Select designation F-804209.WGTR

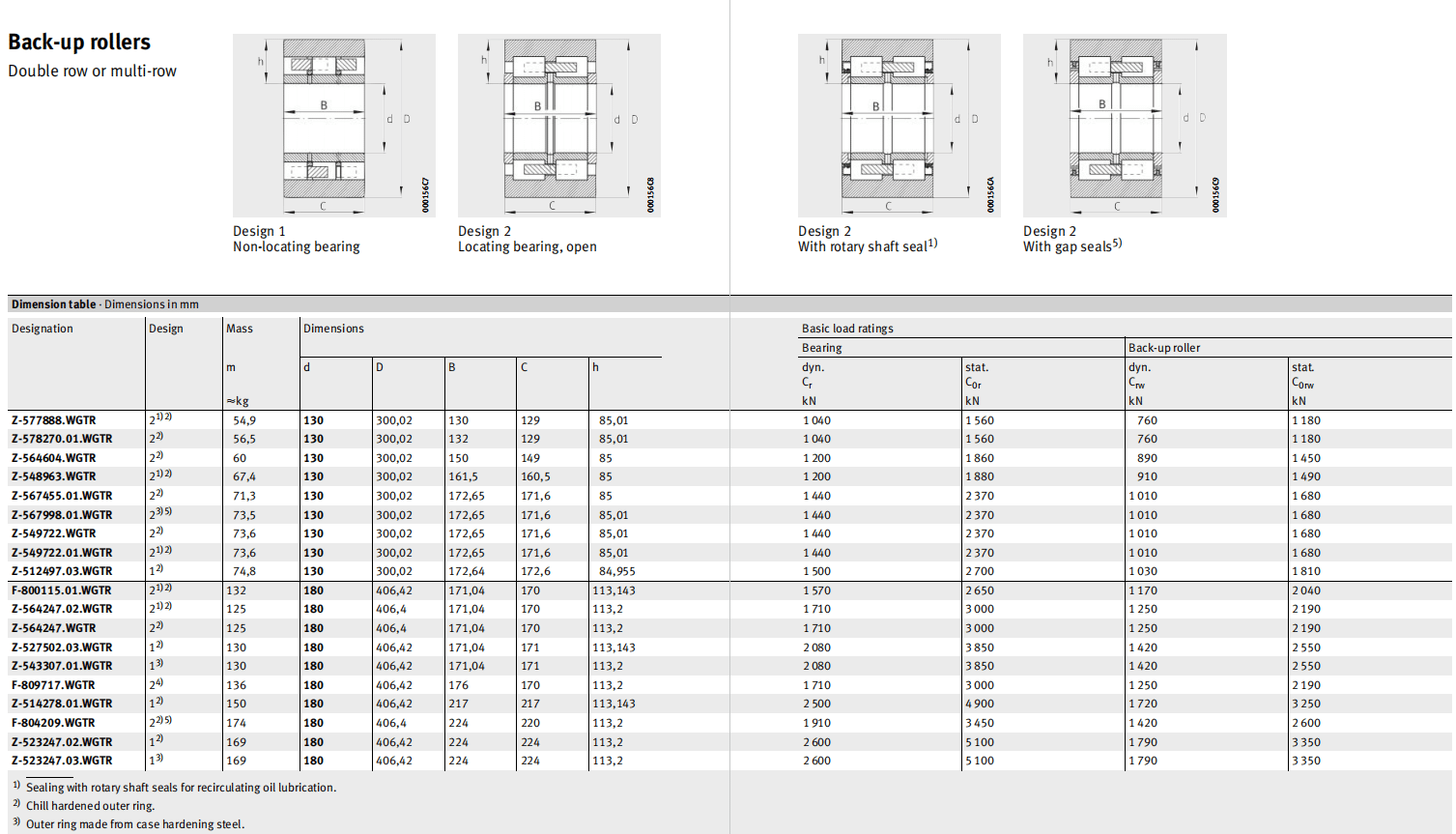53,723
